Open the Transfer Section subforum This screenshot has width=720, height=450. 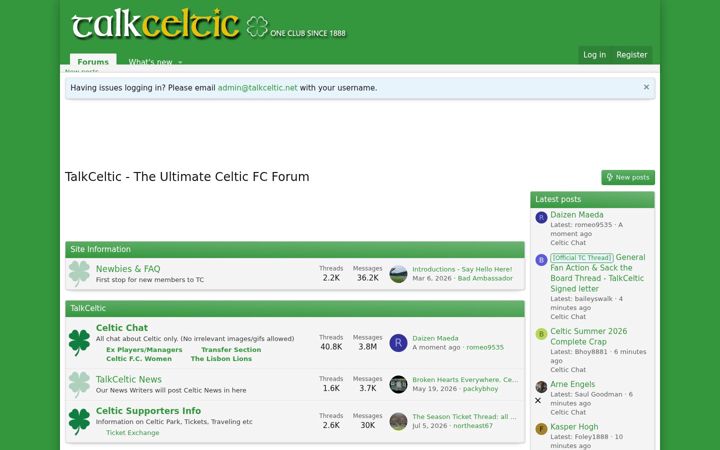tap(231, 349)
